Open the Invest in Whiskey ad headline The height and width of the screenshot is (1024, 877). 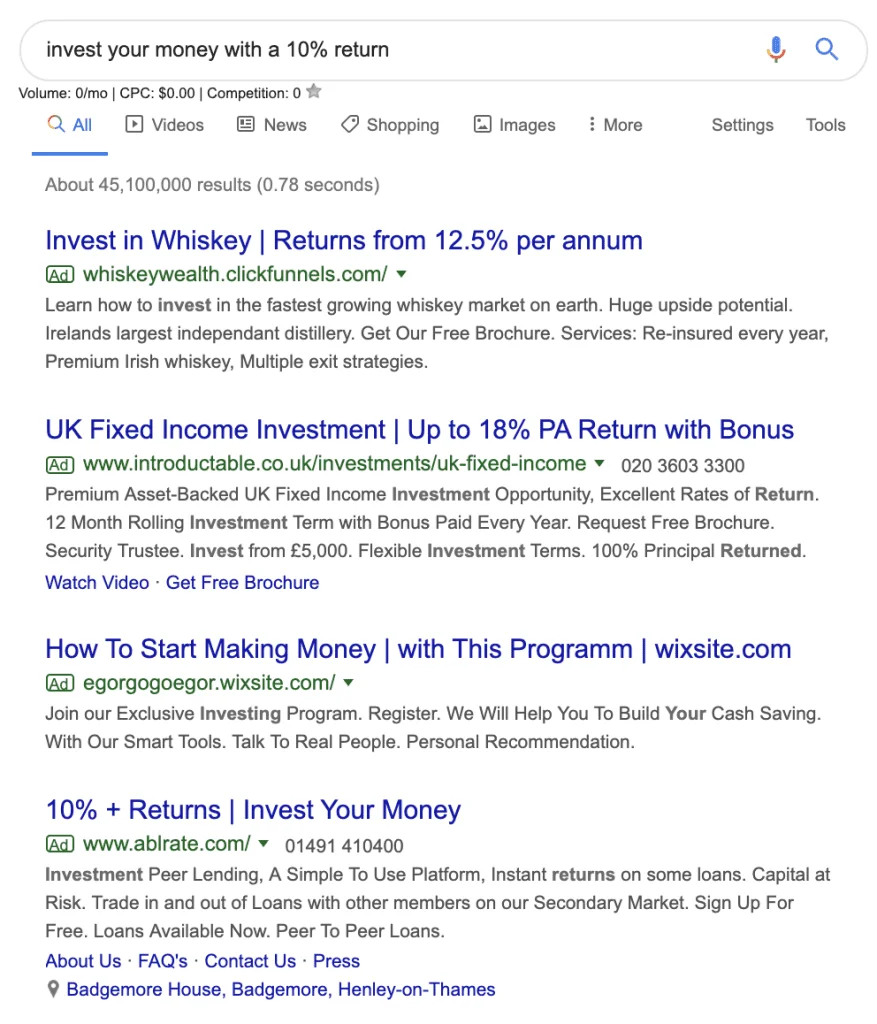[344, 240]
